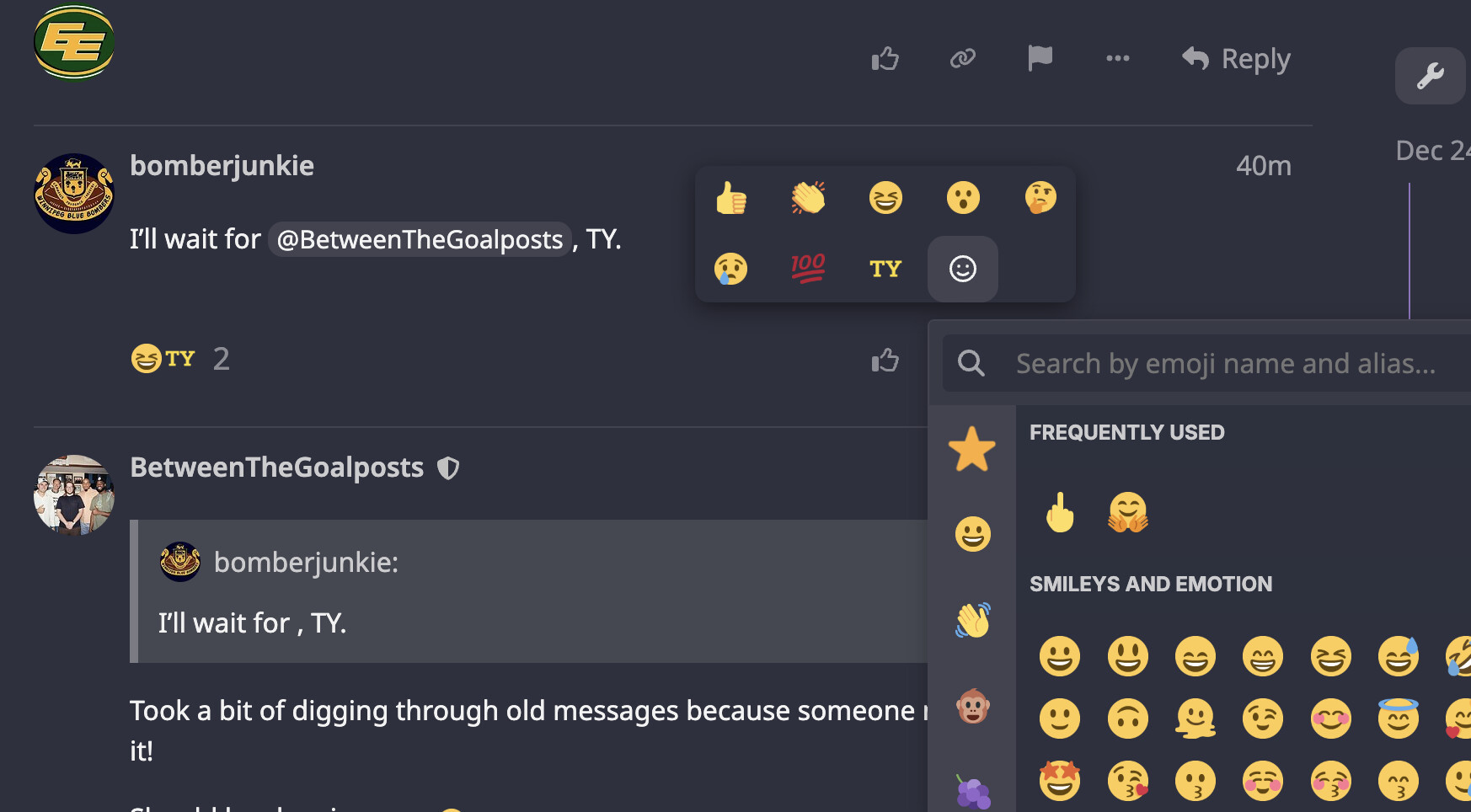React with clapping hands emoji
The width and height of the screenshot is (1471, 812).
(x=808, y=198)
